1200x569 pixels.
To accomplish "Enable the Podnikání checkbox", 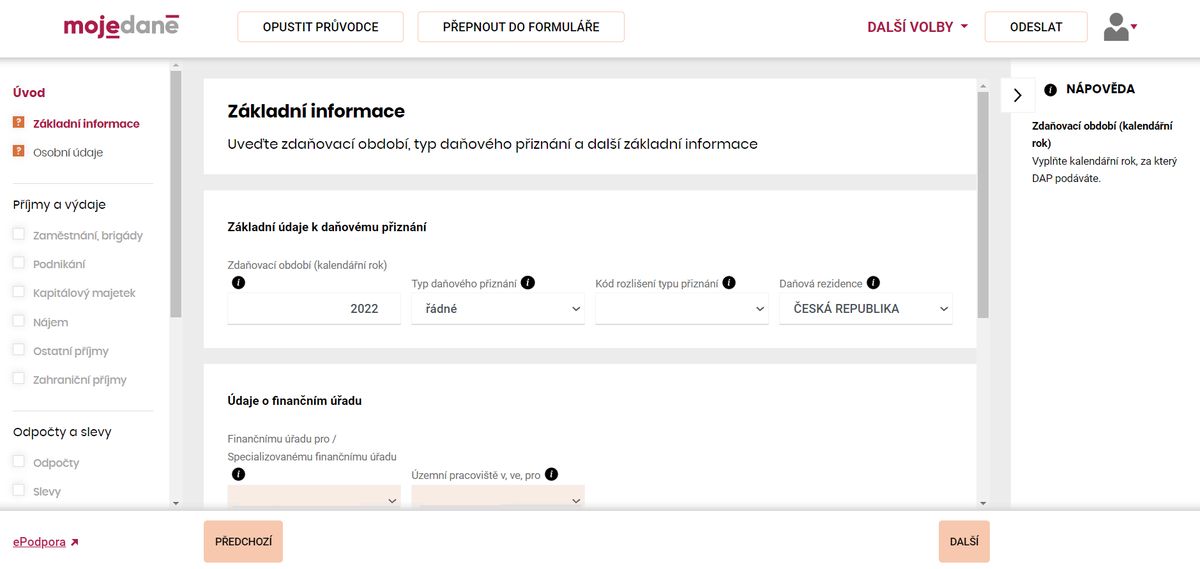I will click(x=18, y=264).
